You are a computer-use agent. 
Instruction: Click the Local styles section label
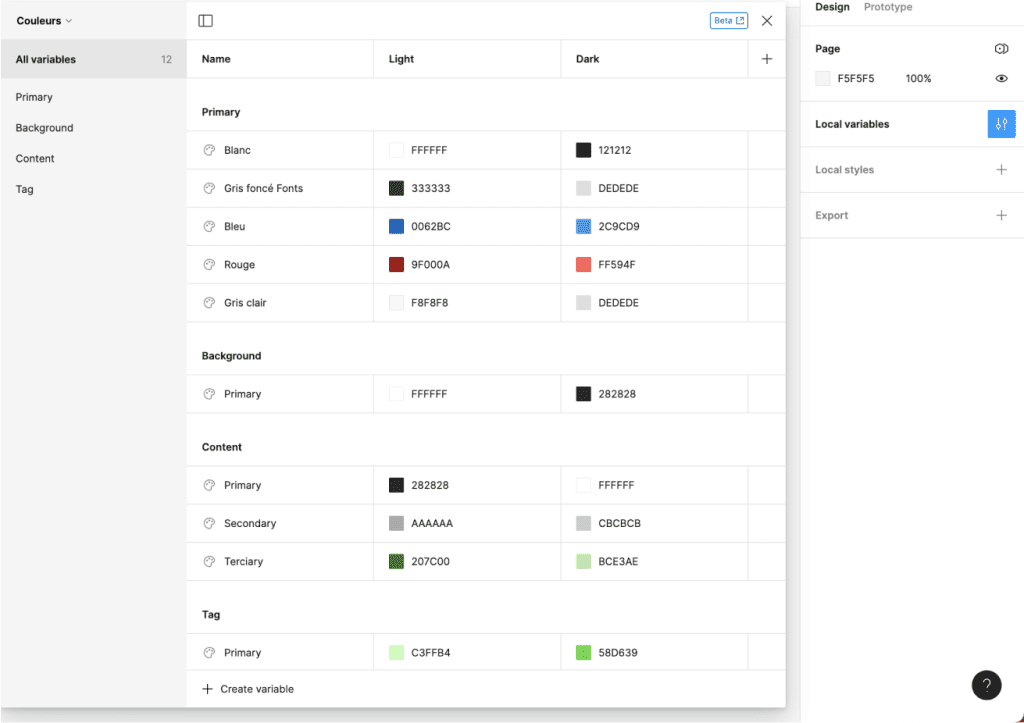pyautogui.click(x=844, y=170)
